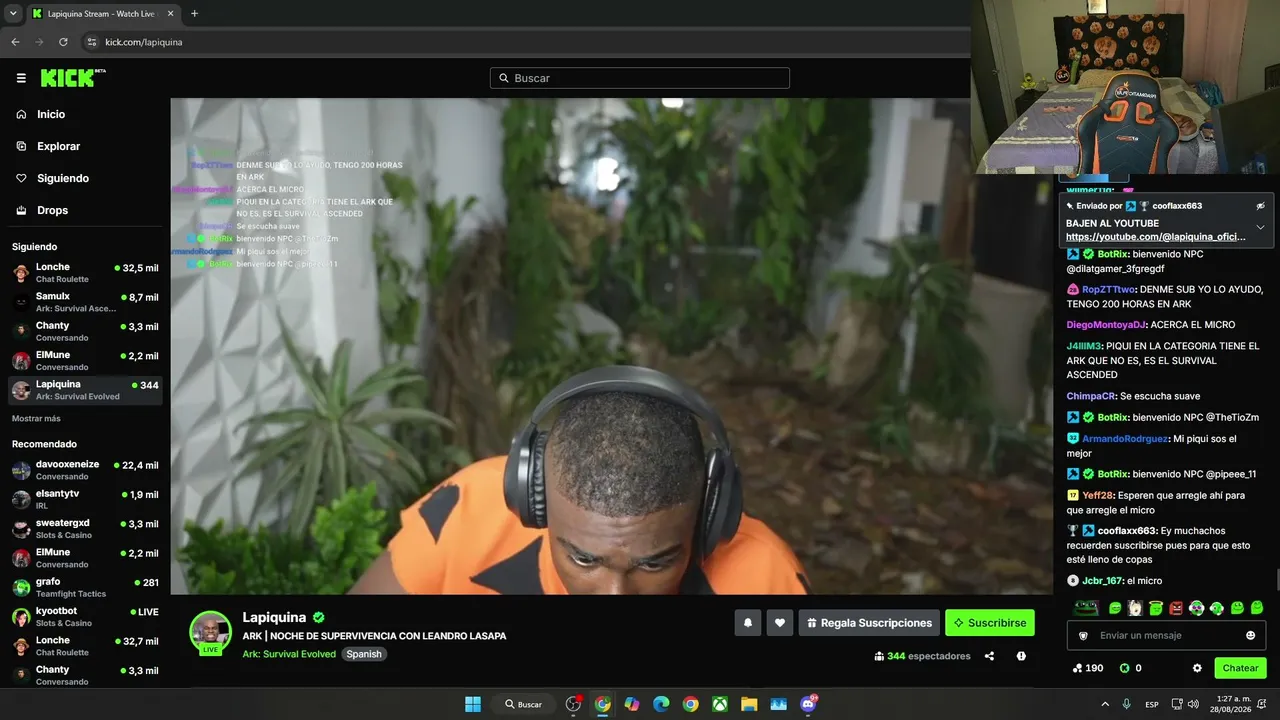Click the 190 channel points icon

1077,668
